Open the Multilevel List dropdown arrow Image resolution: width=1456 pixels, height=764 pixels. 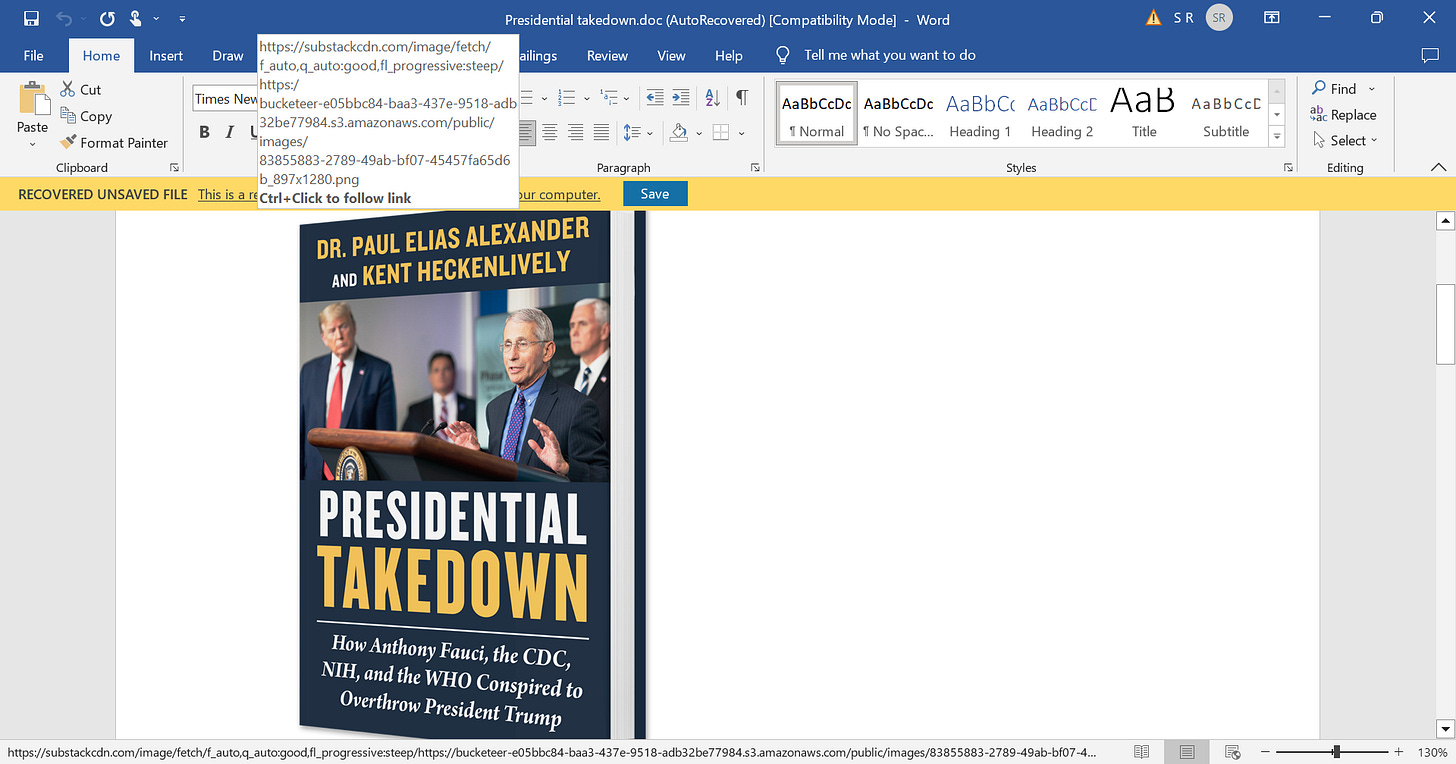click(627, 98)
